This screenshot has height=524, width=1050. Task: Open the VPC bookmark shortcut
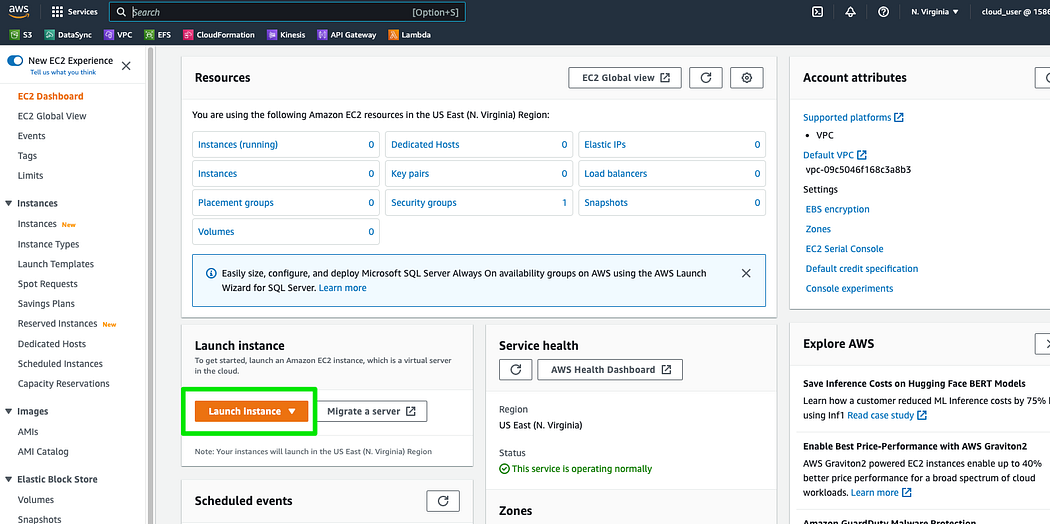tap(119, 35)
